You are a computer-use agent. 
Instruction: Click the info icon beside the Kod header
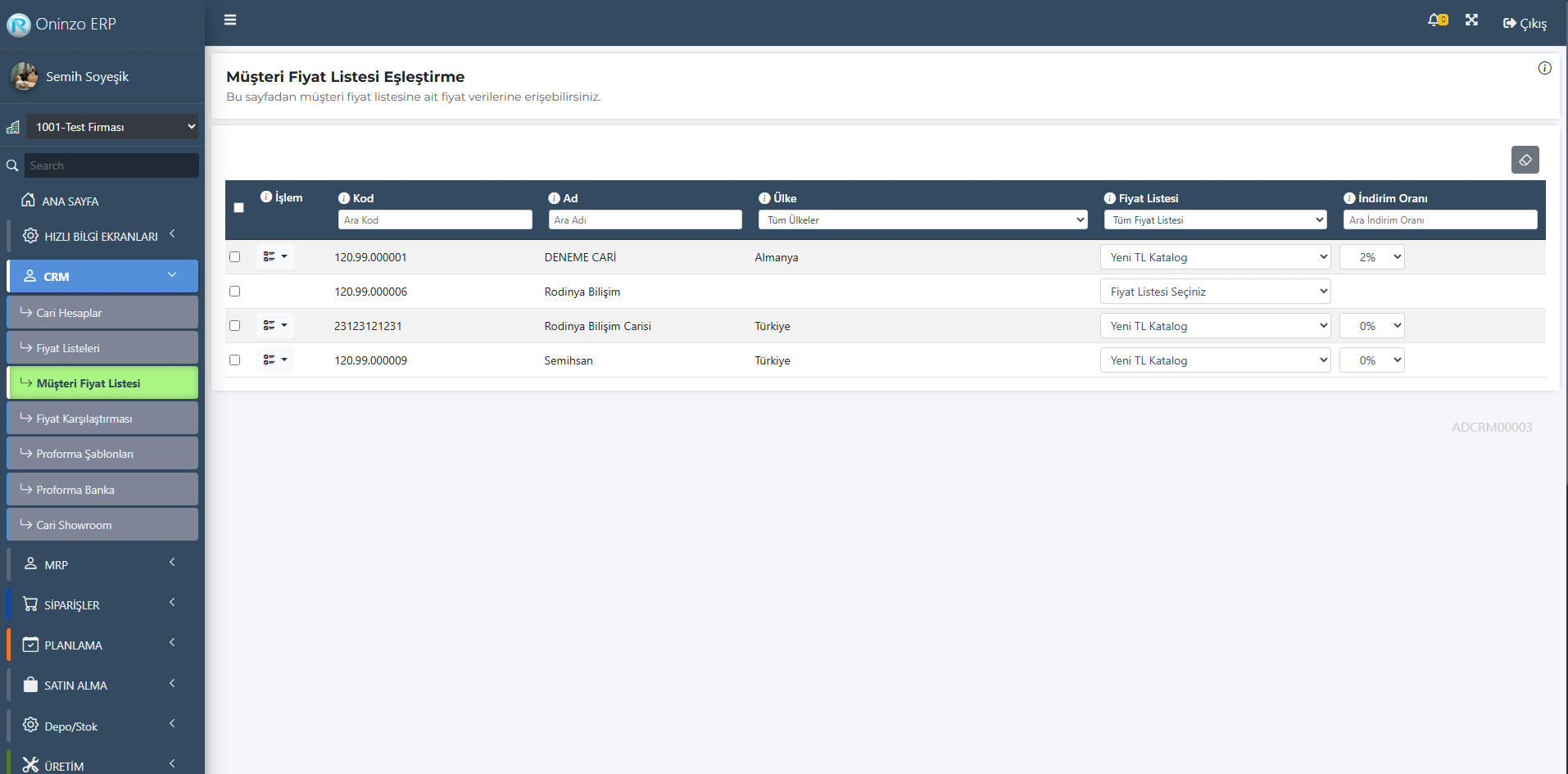344,198
